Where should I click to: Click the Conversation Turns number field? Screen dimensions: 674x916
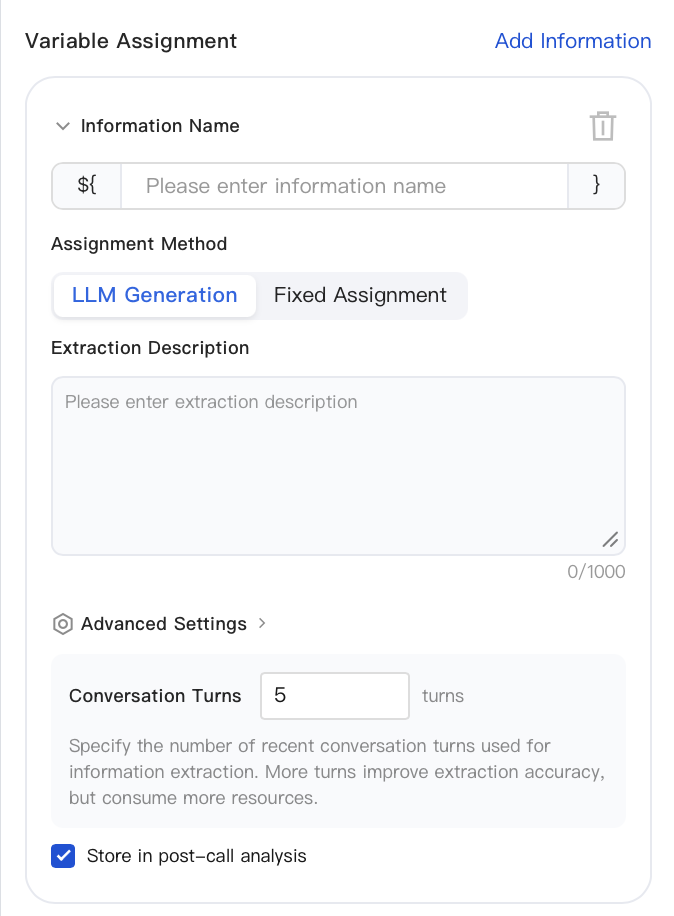[x=335, y=696]
